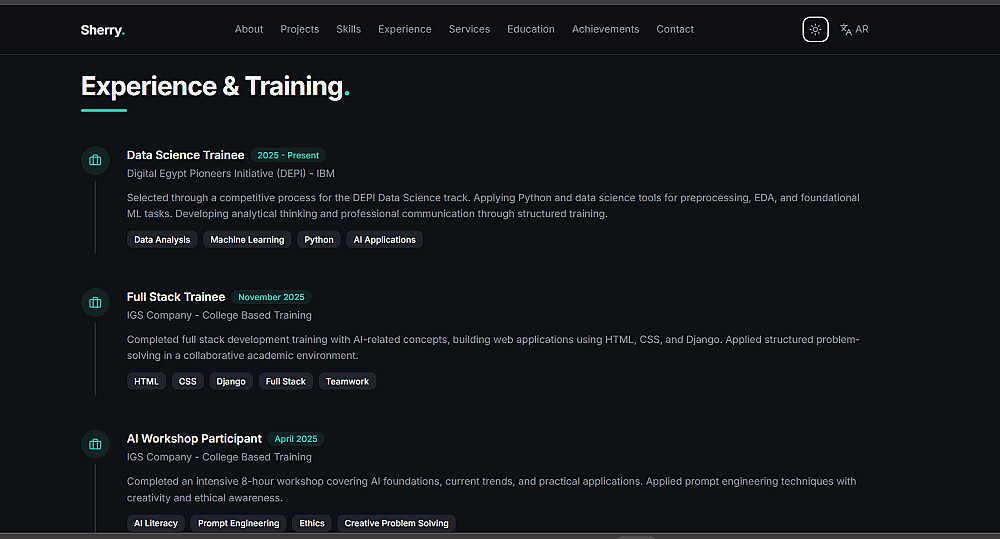Go to the Sherry. logo home link
The width and height of the screenshot is (1000, 539).
point(103,30)
